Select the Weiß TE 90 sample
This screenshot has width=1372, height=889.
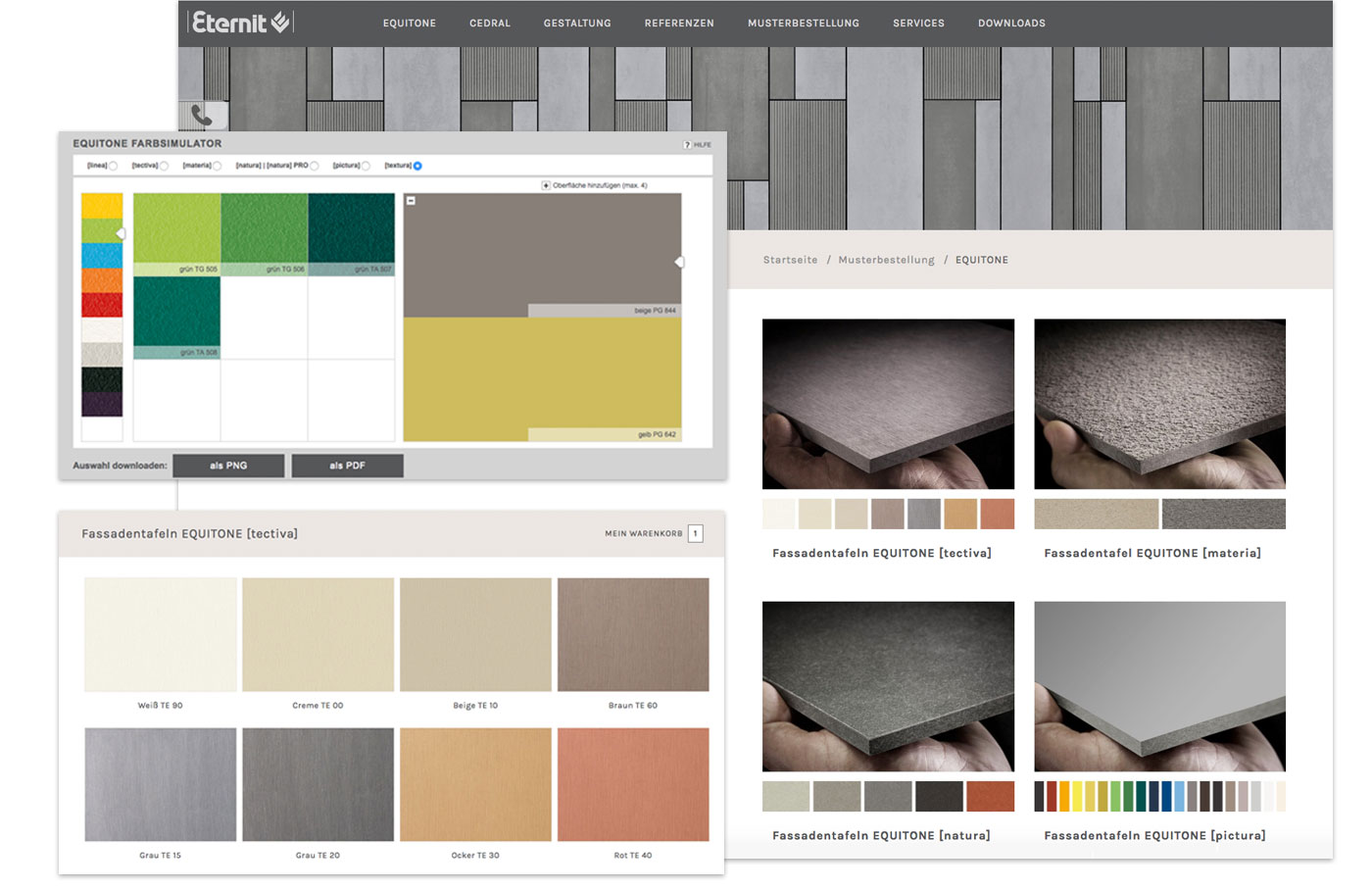(x=161, y=634)
